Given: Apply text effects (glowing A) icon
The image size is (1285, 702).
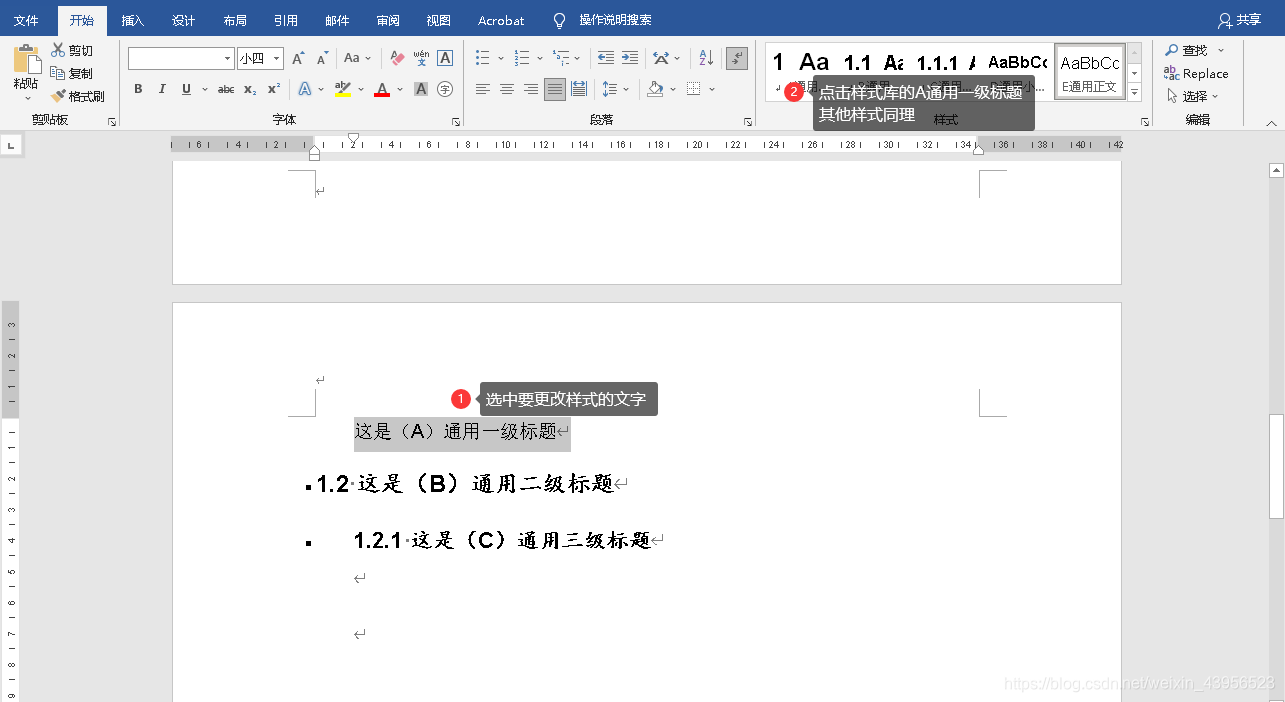Looking at the screenshot, I should tap(305, 89).
